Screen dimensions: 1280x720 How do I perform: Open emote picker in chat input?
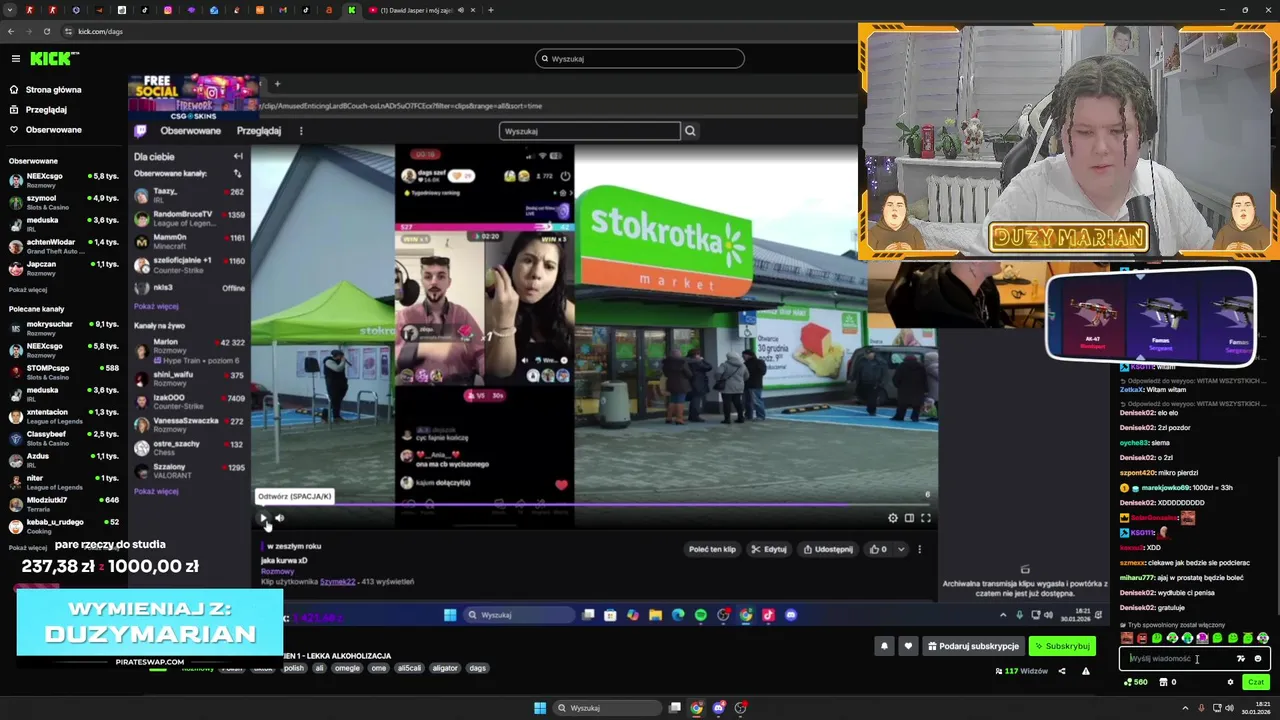point(1258,658)
